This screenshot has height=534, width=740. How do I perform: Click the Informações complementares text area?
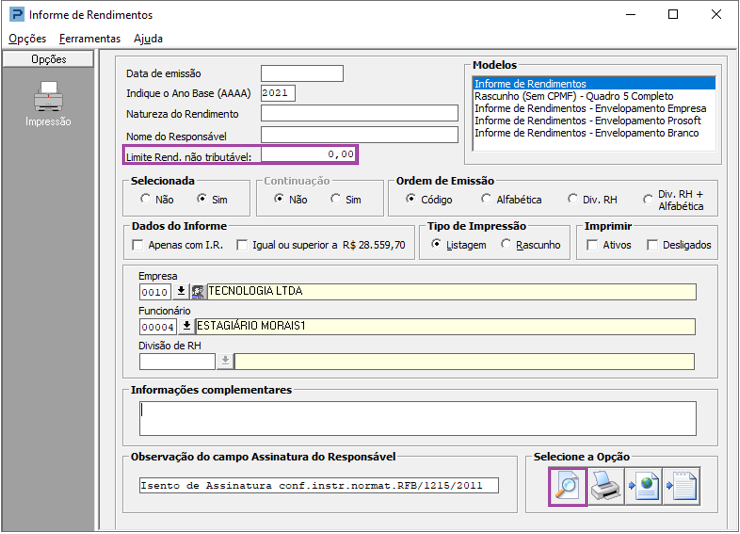point(418,418)
